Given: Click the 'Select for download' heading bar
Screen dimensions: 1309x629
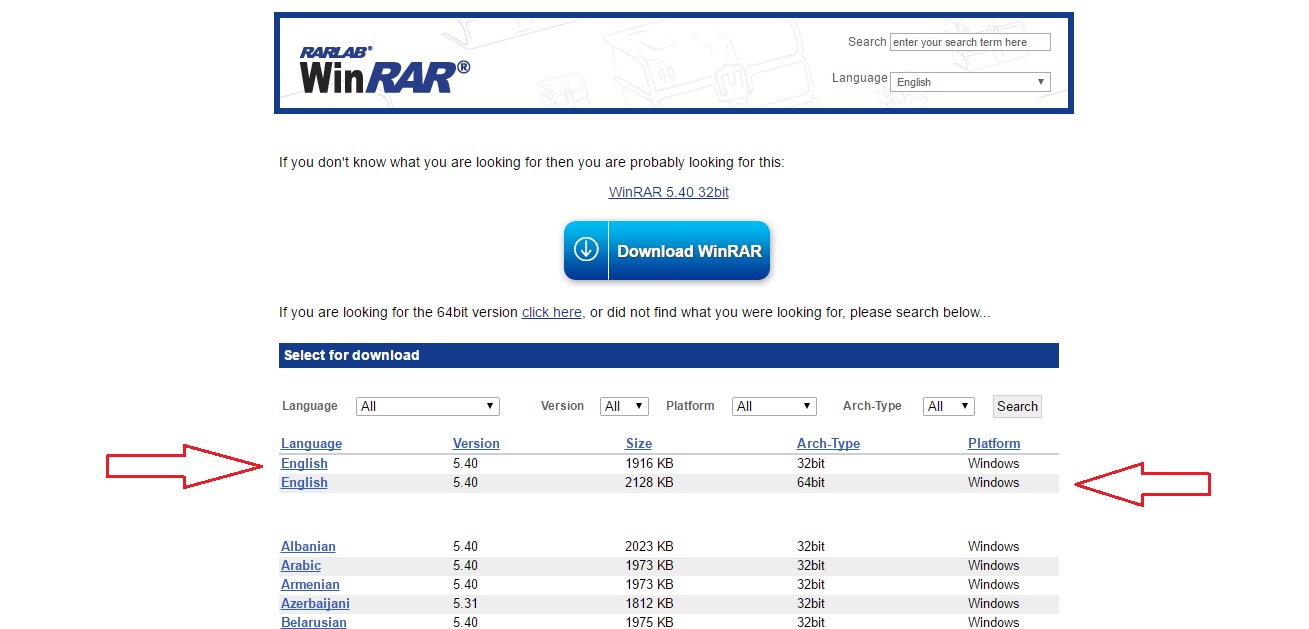Looking at the screenshot, I should click(668, 355).
